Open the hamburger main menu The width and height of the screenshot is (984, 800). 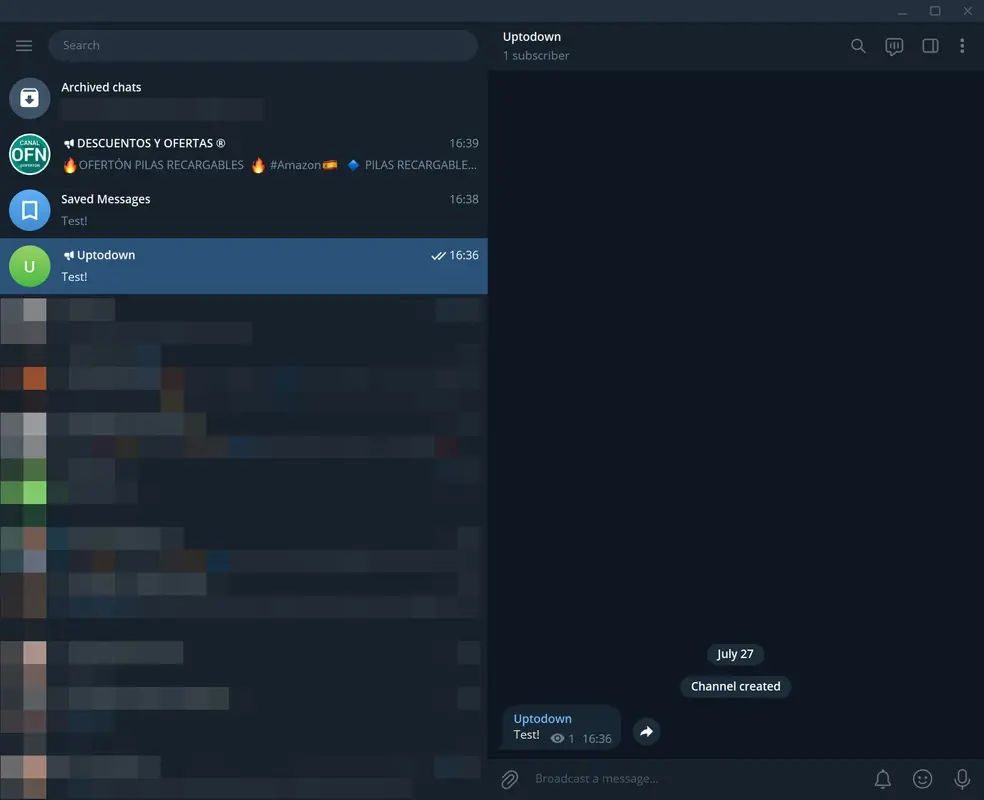pyautogui.click(x=23, y=44)
